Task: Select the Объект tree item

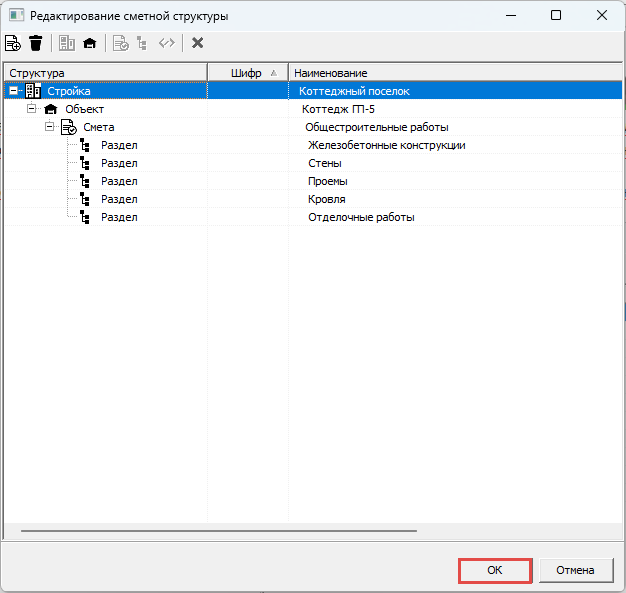Action: tap(85, 109)
